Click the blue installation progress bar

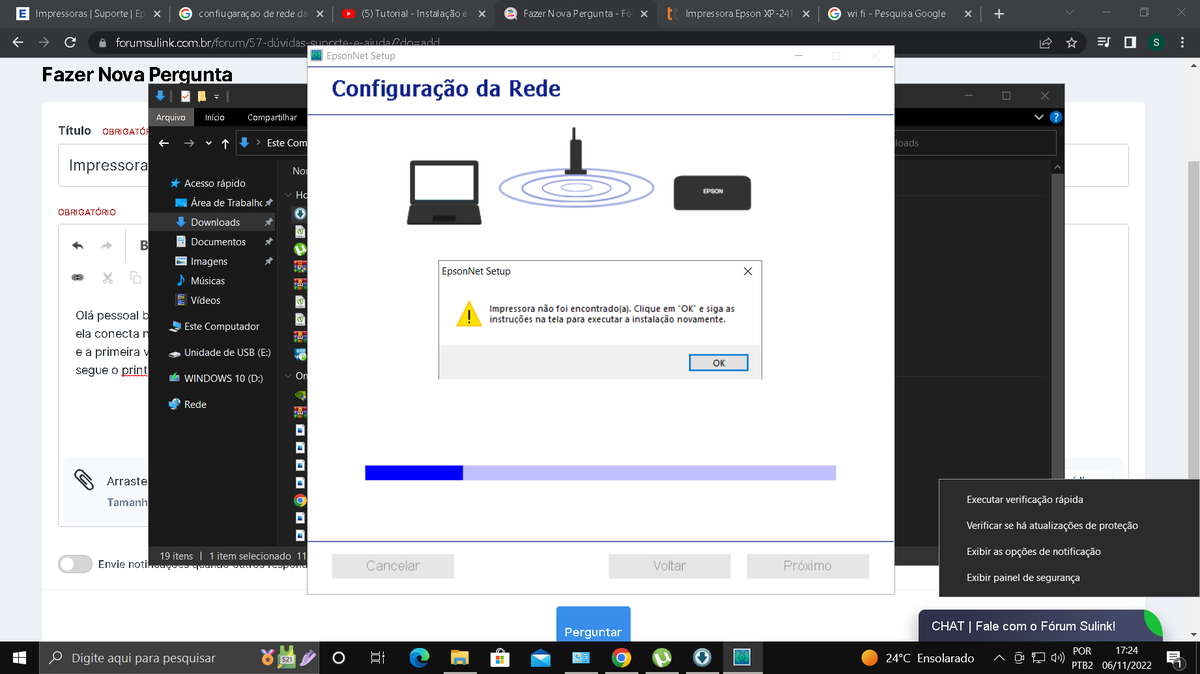[600, 472]
